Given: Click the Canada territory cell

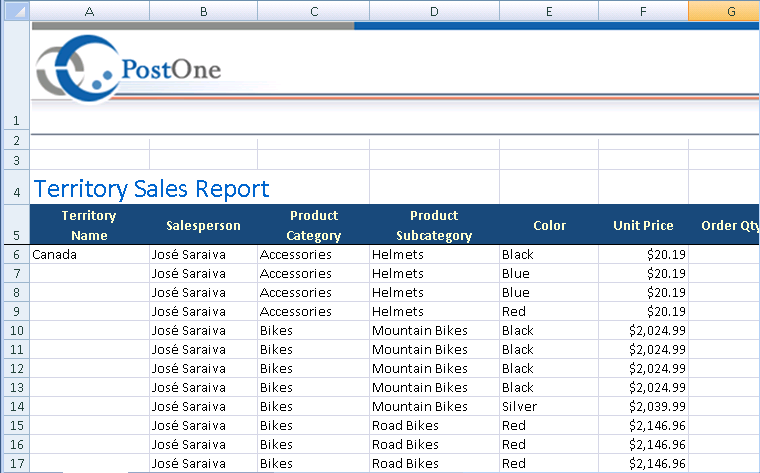Looking at the screenshot, I should click(90, 254).
